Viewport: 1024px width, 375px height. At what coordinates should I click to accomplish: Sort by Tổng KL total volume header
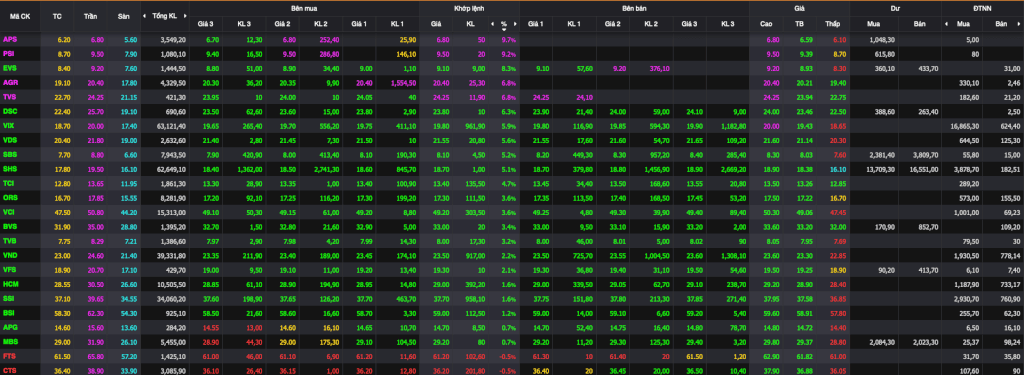pos(165,16)
